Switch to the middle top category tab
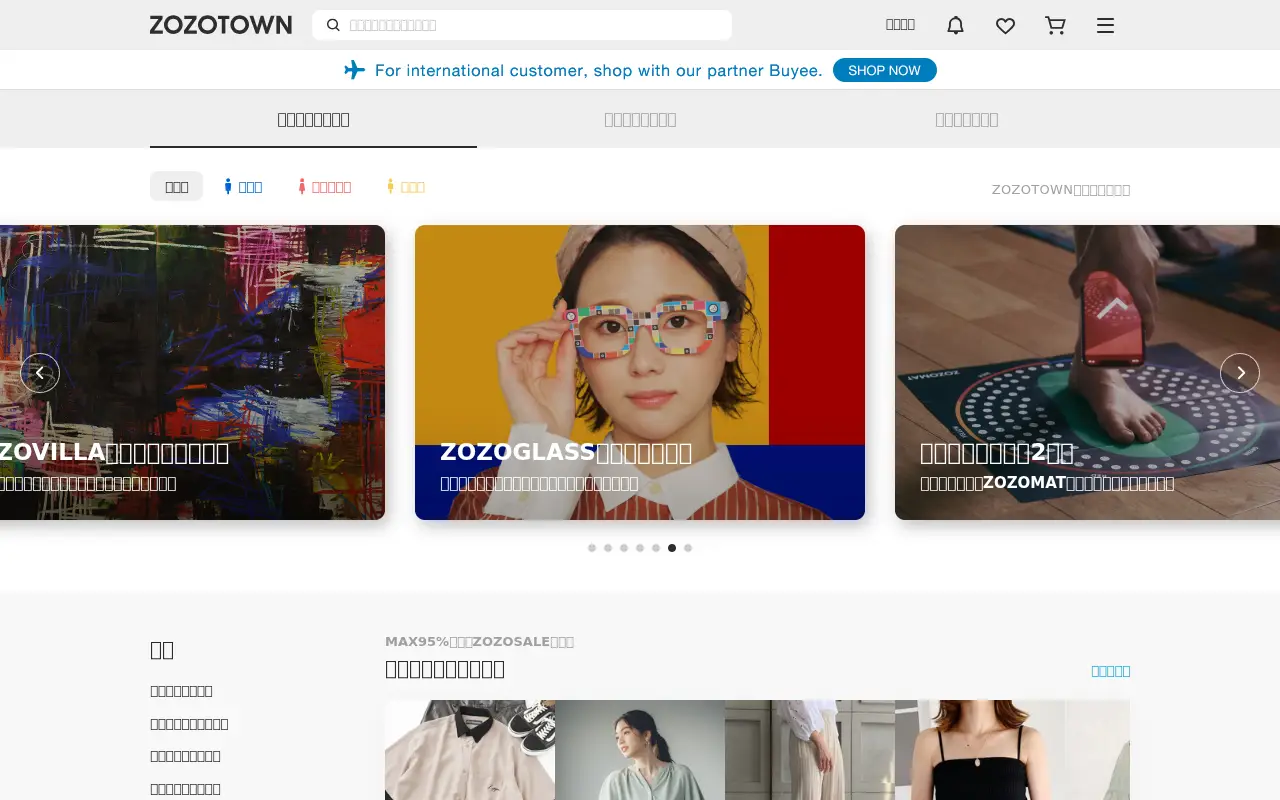 640,119
